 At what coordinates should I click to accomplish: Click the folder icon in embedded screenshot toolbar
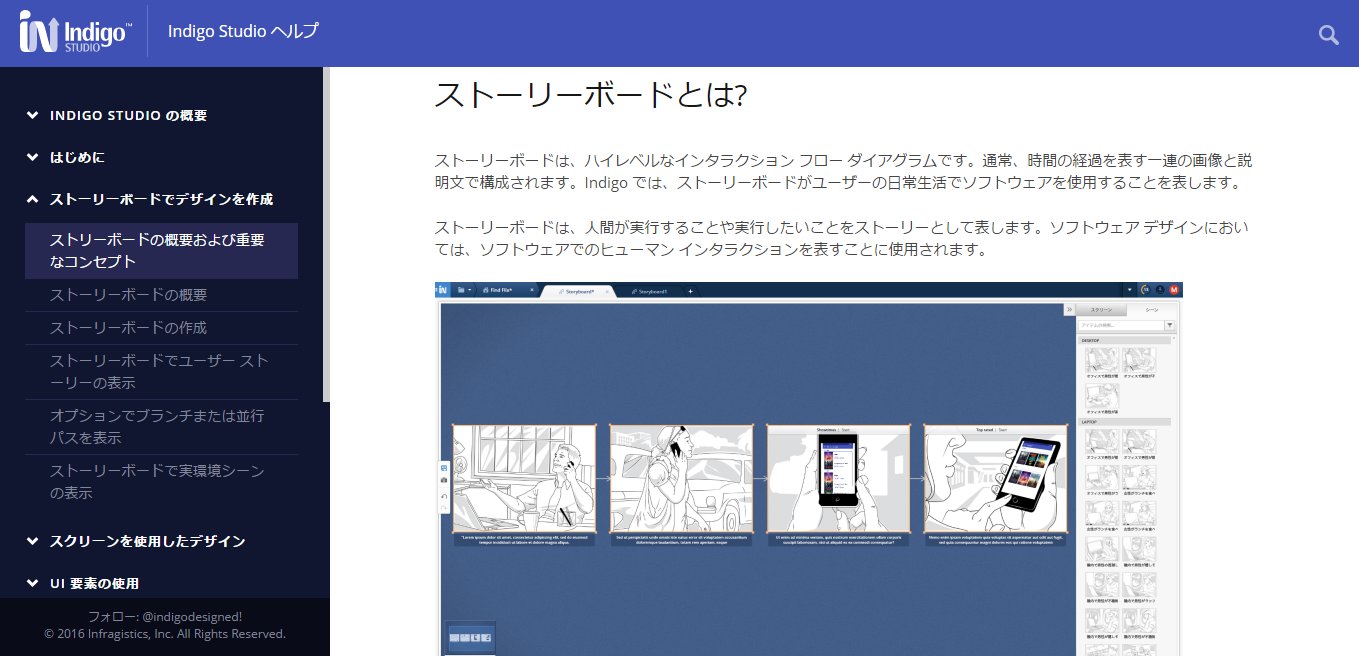[x=462, y=290]
